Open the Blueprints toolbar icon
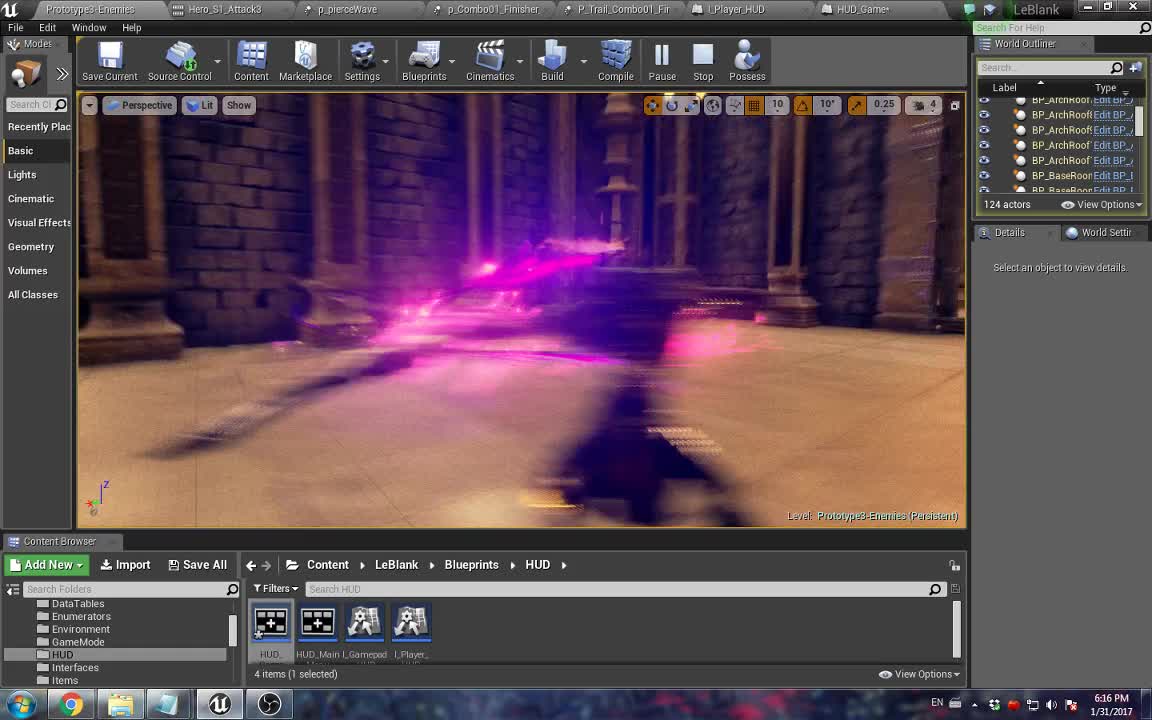The image size is (1152, 720). click(423, 60)
